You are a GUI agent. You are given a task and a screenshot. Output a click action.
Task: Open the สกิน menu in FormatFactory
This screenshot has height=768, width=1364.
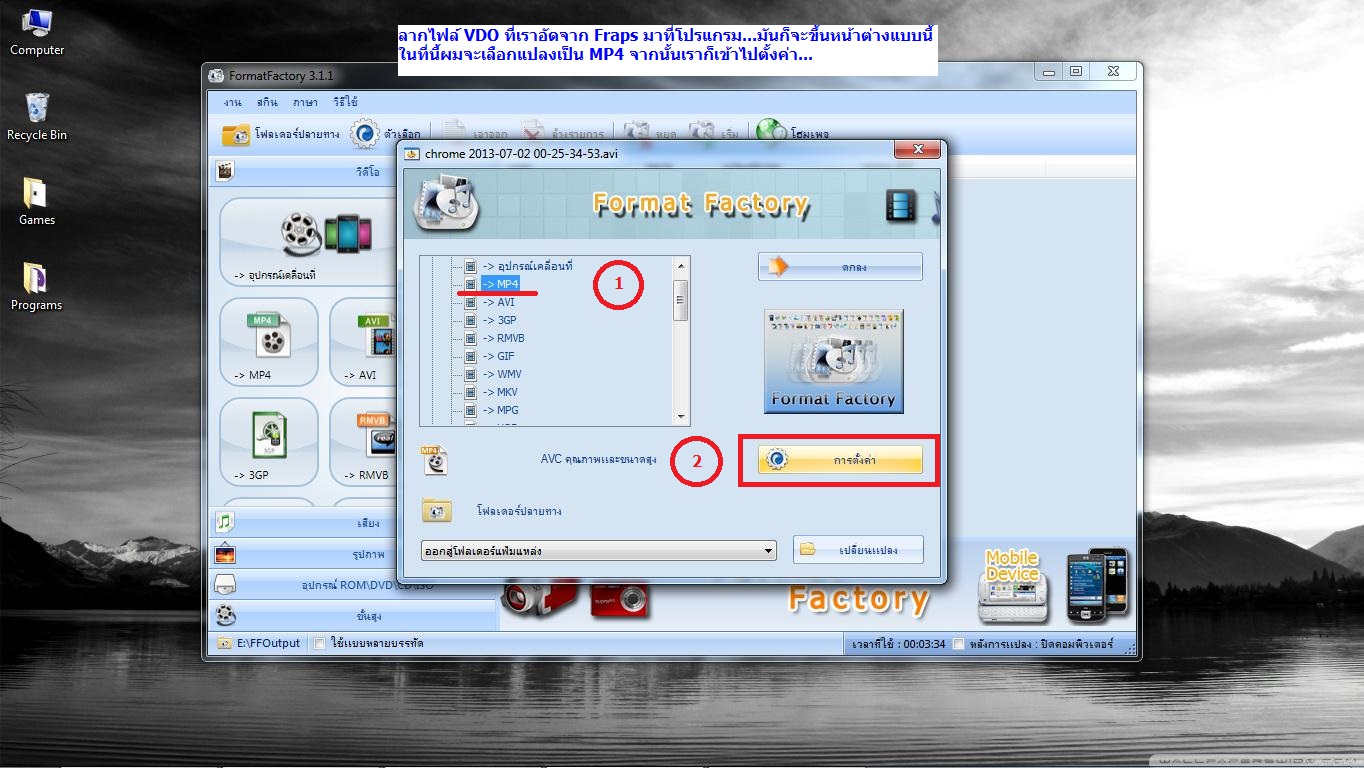point(267,102)
